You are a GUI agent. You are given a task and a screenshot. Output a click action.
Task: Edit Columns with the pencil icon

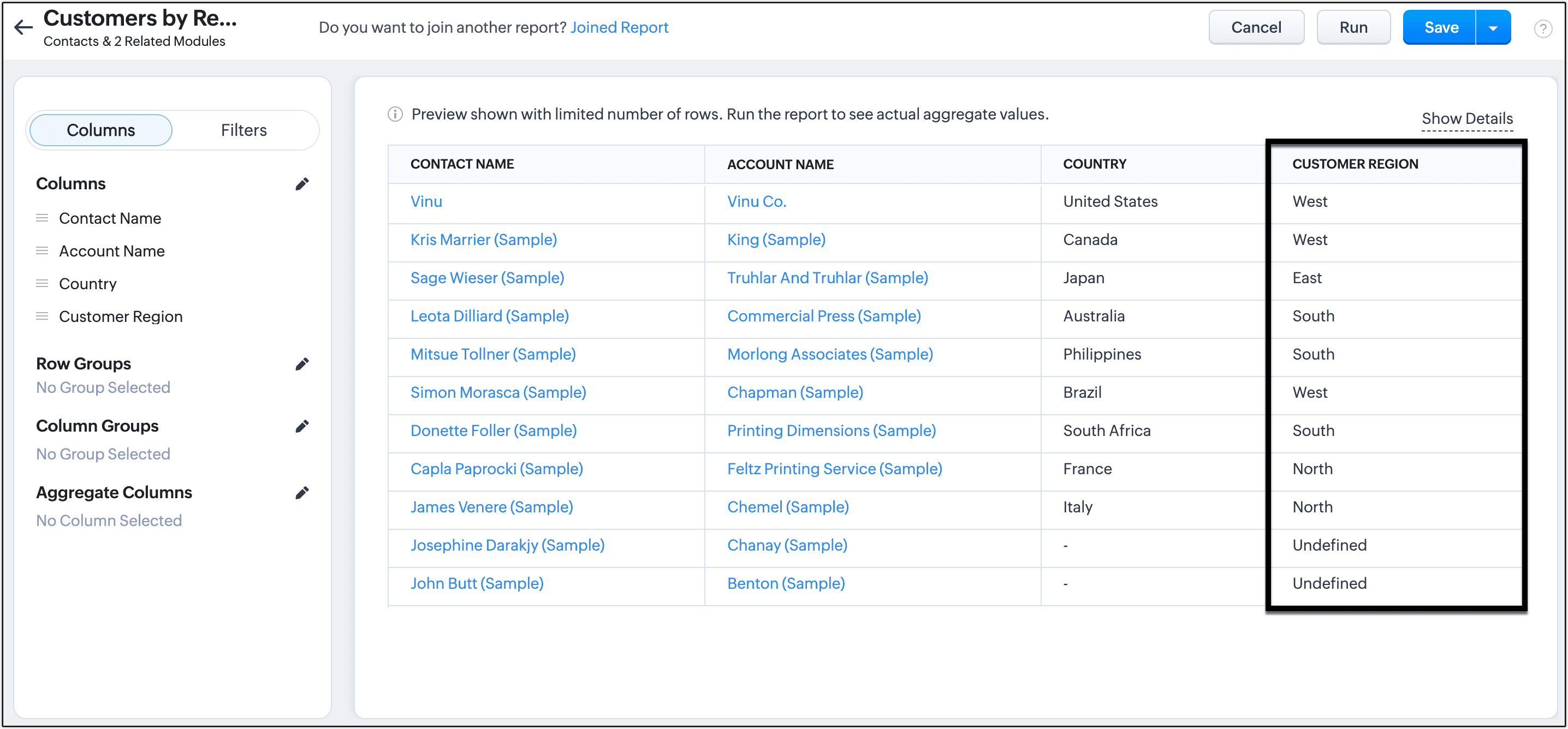pyautogui.click(x=302, y=184)
